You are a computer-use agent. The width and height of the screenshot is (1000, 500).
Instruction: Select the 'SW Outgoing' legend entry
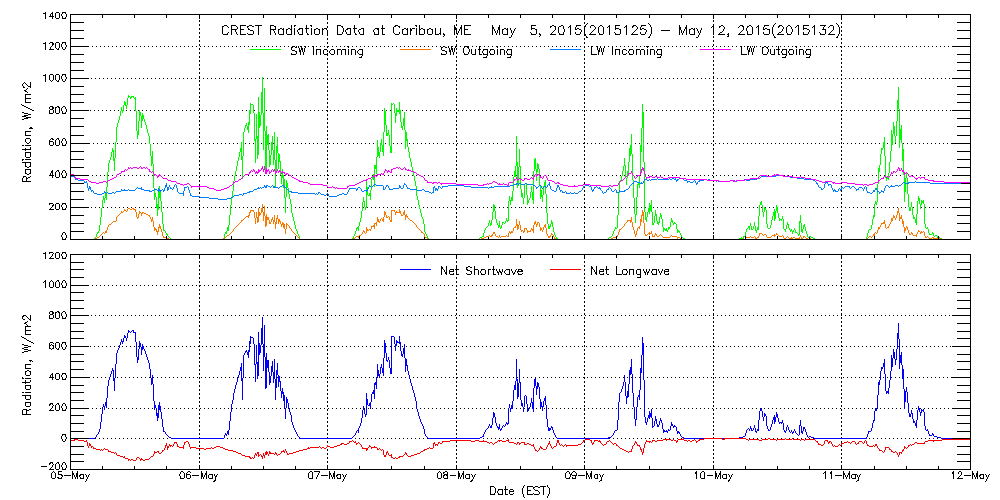(476, 51)
